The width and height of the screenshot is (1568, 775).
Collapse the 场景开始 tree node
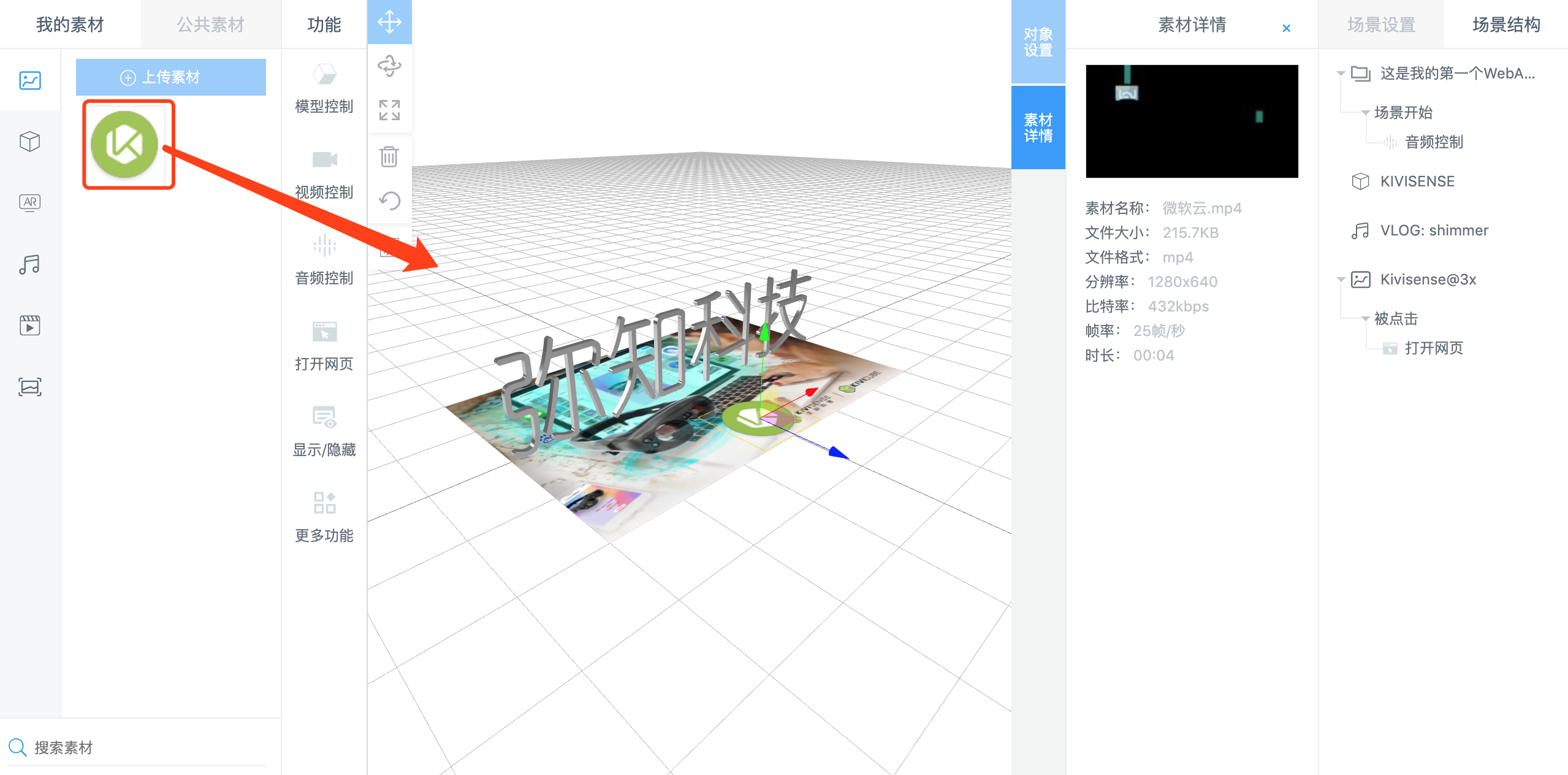(1365, 113)
